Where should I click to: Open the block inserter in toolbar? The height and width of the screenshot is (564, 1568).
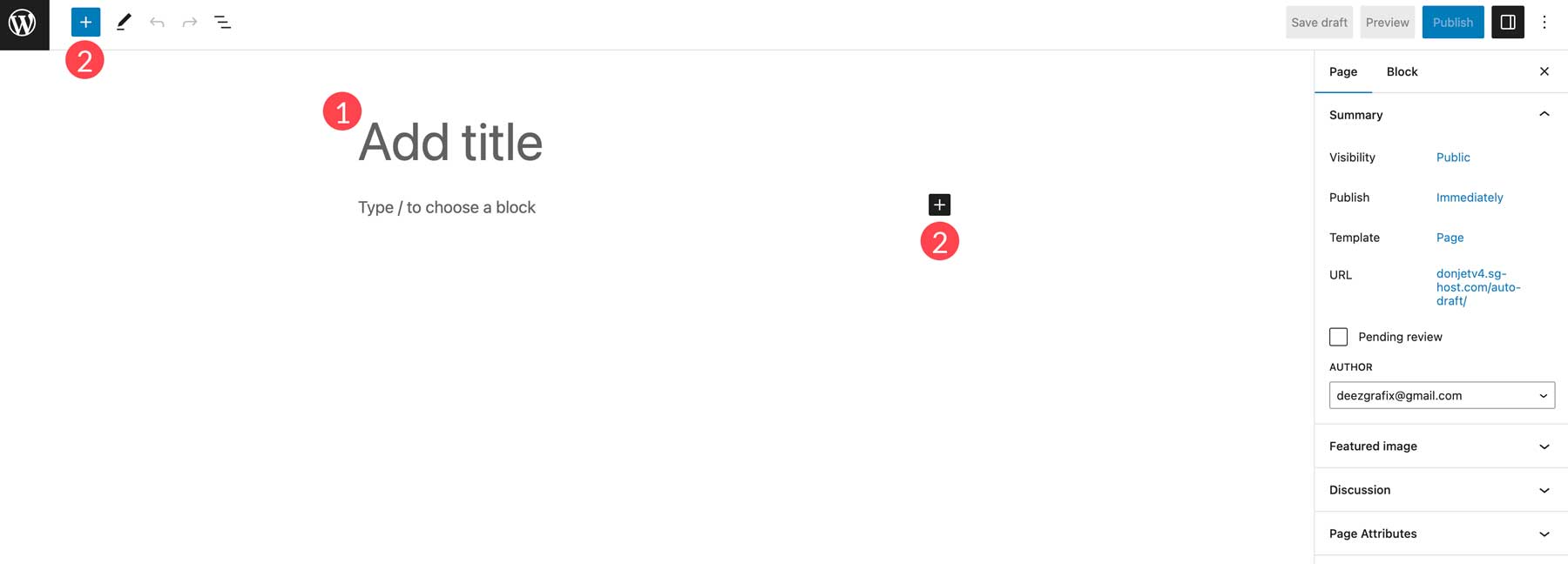[85, 23]
